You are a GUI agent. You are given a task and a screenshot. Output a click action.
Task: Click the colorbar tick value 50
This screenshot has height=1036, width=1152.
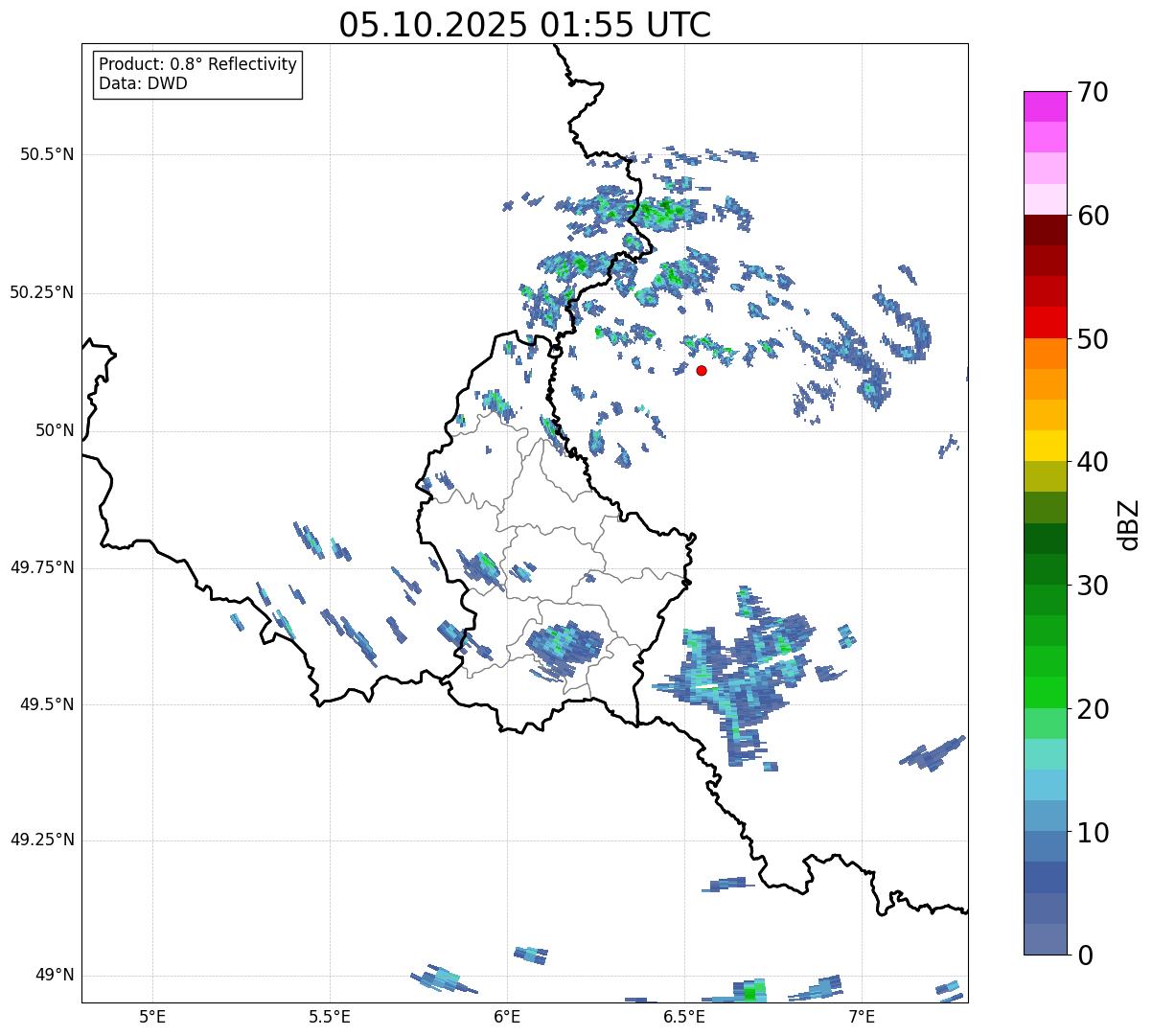[x=1093, y=339]
